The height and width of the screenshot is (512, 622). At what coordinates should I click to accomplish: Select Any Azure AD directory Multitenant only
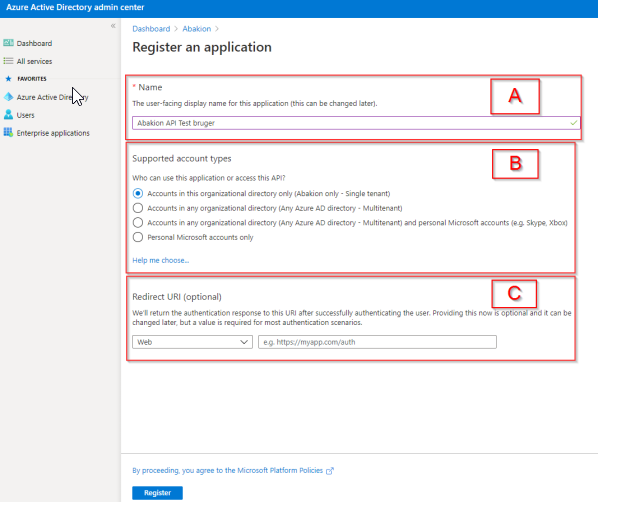pos(138,207)
